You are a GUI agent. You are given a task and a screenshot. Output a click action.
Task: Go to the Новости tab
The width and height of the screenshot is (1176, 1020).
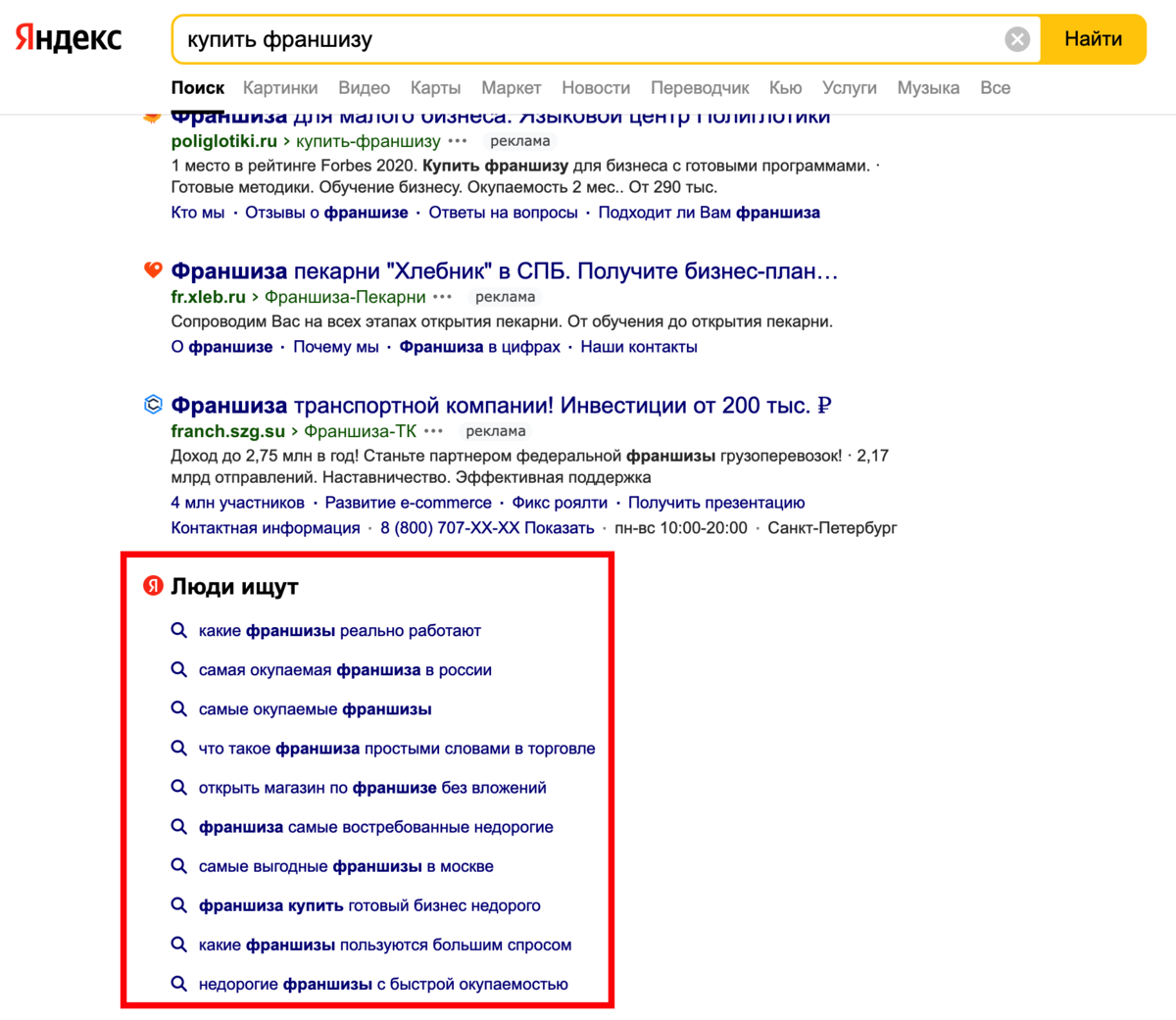point(596,88)
